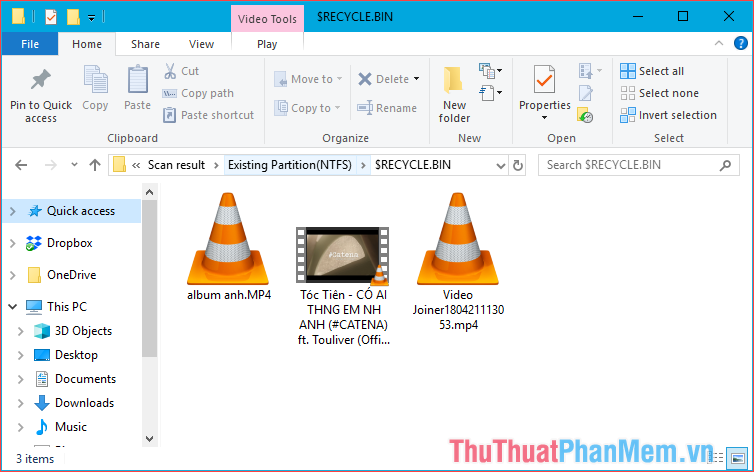Open the recent locations dropdown
Image resolution: width=754 pixels, height=472 pixels.
74,165
